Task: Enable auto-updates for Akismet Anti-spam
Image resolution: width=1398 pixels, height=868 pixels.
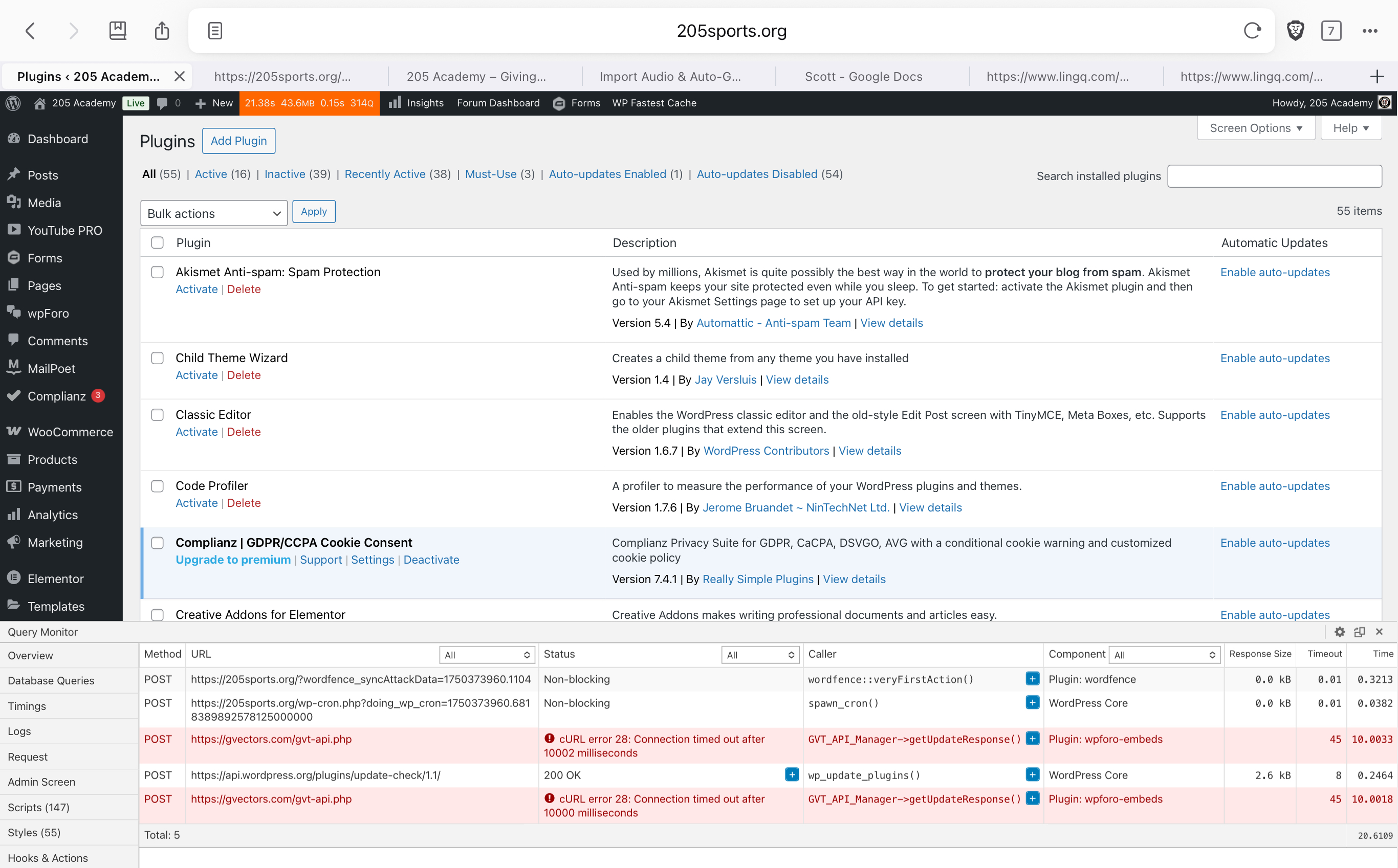Action: (x=1275, y=272)
